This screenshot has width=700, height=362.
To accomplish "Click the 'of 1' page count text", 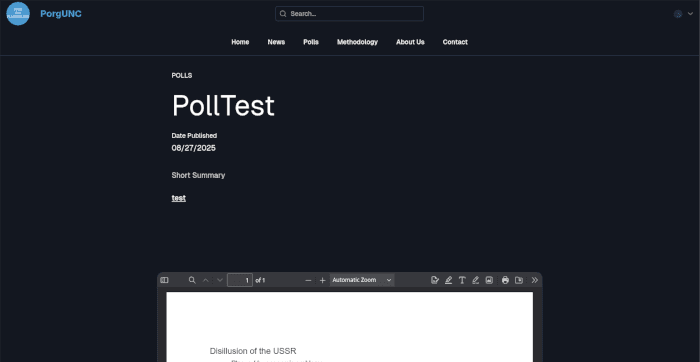I will click(260, 280).
